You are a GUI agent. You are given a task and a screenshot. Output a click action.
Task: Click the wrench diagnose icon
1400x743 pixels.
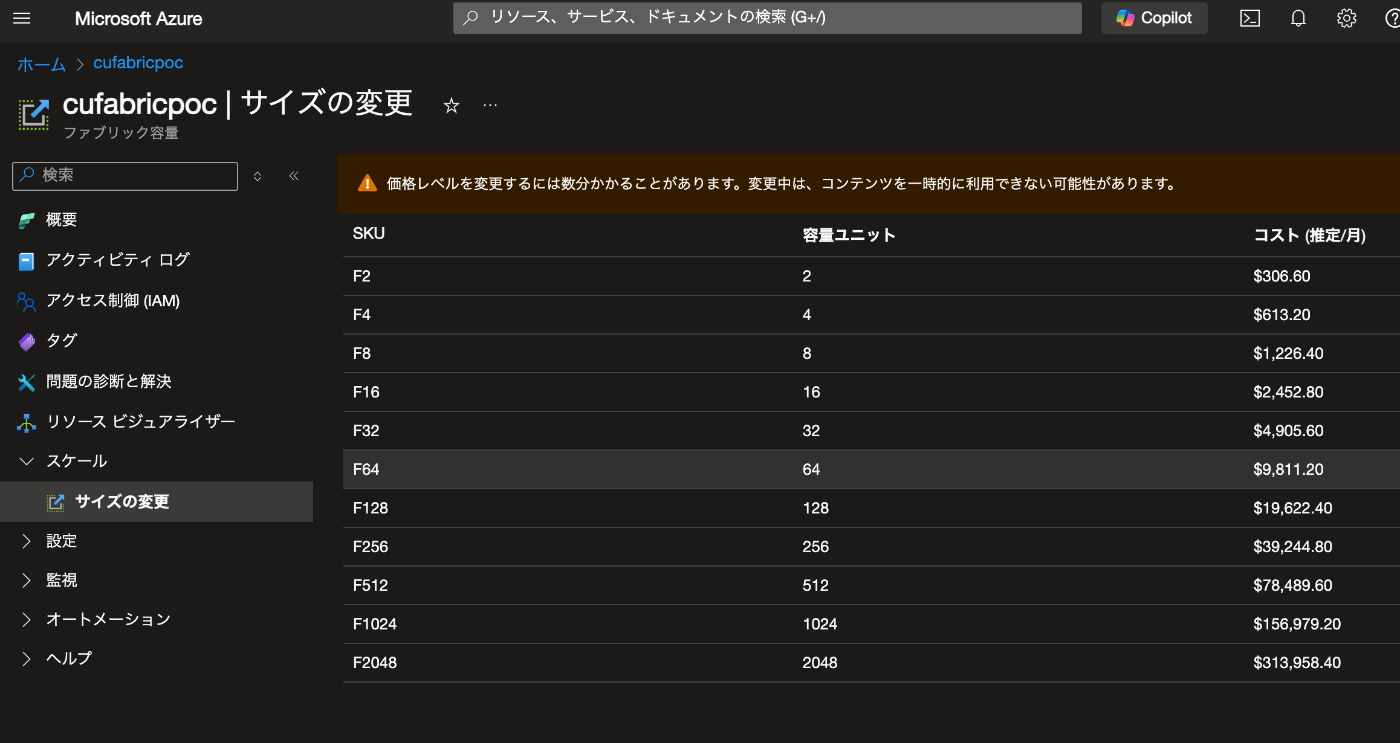27,383
